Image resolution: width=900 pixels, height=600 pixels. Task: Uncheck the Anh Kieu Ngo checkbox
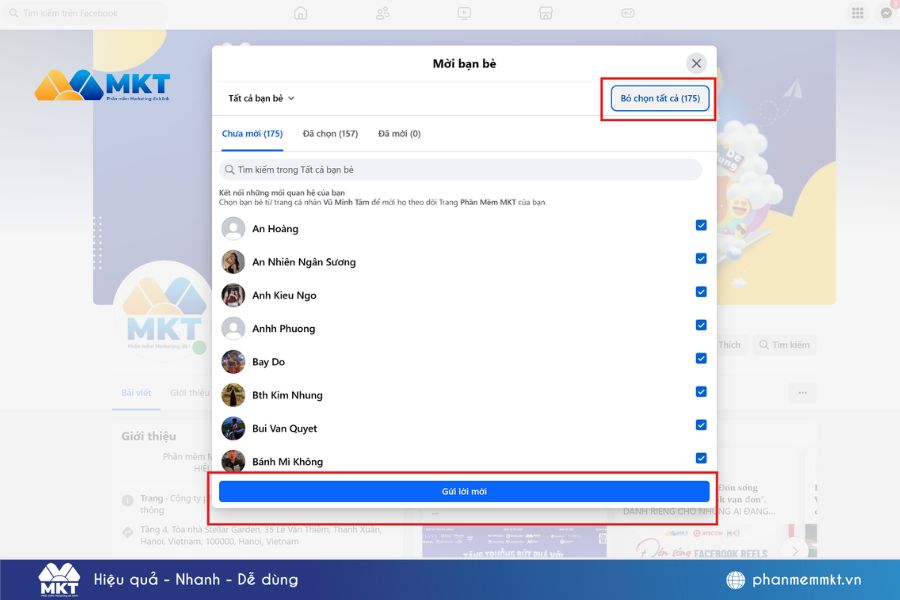point(701,292)
